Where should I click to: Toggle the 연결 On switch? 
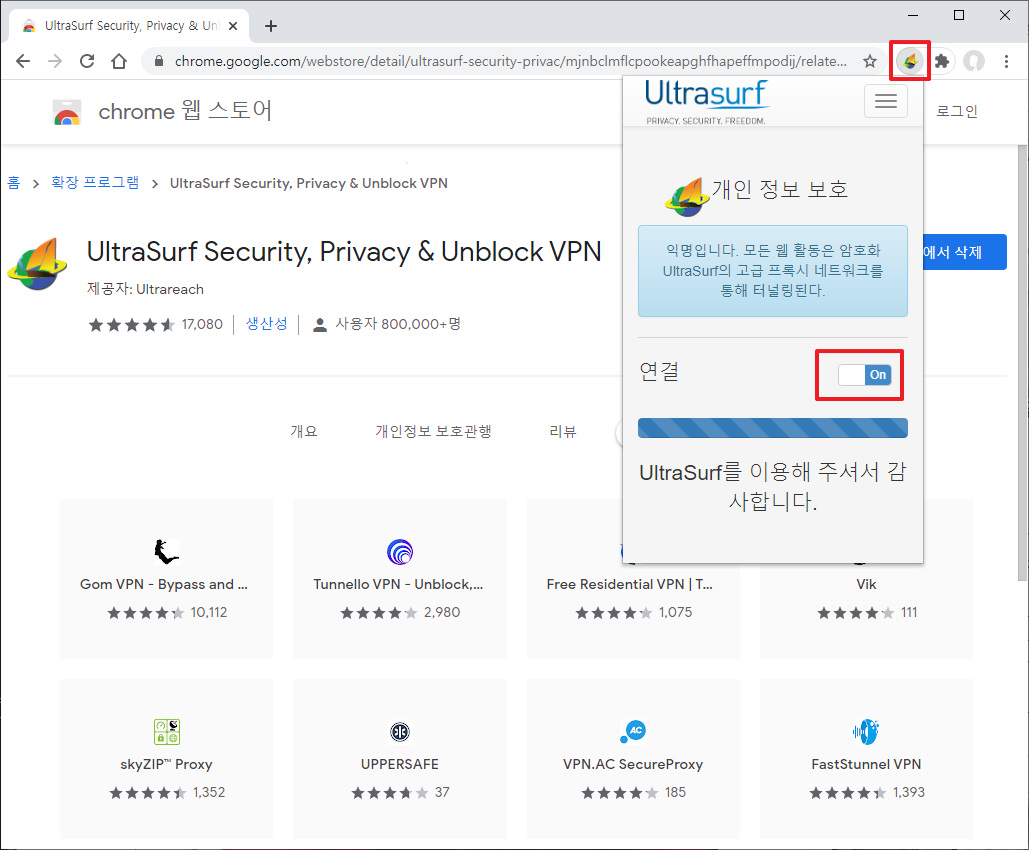(x=864, y=375)
